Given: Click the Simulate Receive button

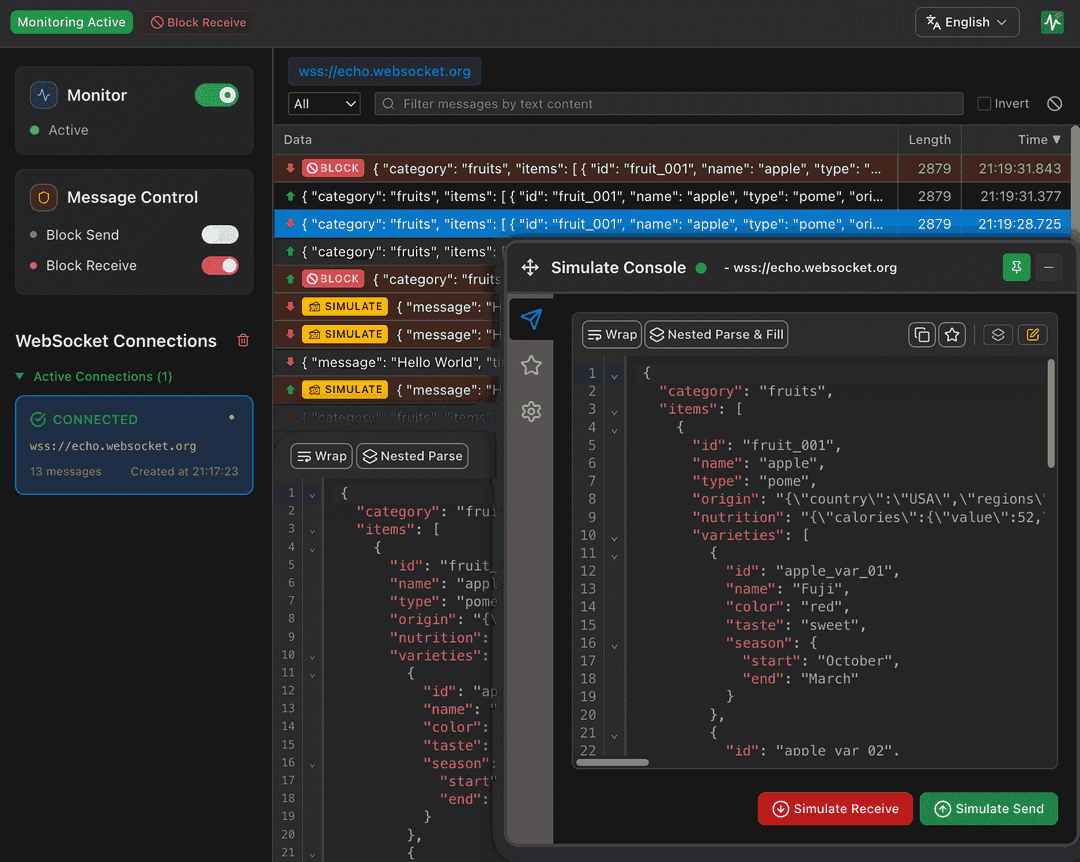Looking at the screenshot, I should [x=835, y=808].
